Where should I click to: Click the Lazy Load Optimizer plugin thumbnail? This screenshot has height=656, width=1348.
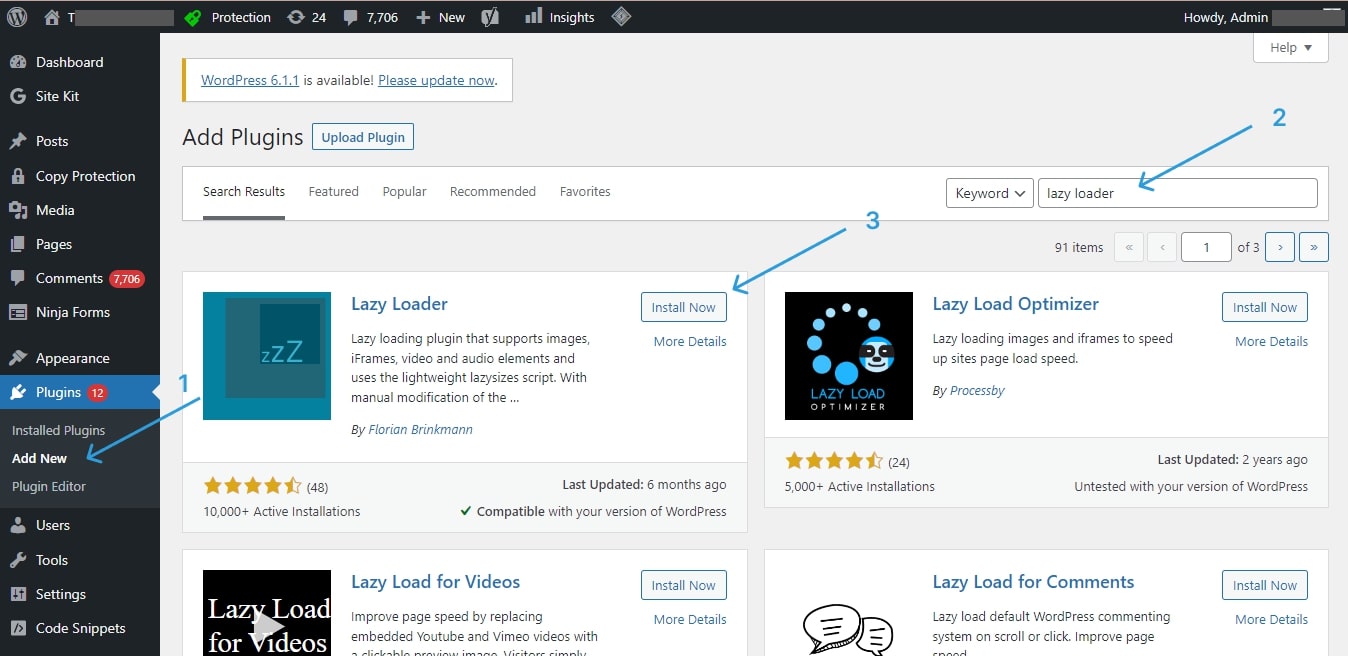click(848, 355)
